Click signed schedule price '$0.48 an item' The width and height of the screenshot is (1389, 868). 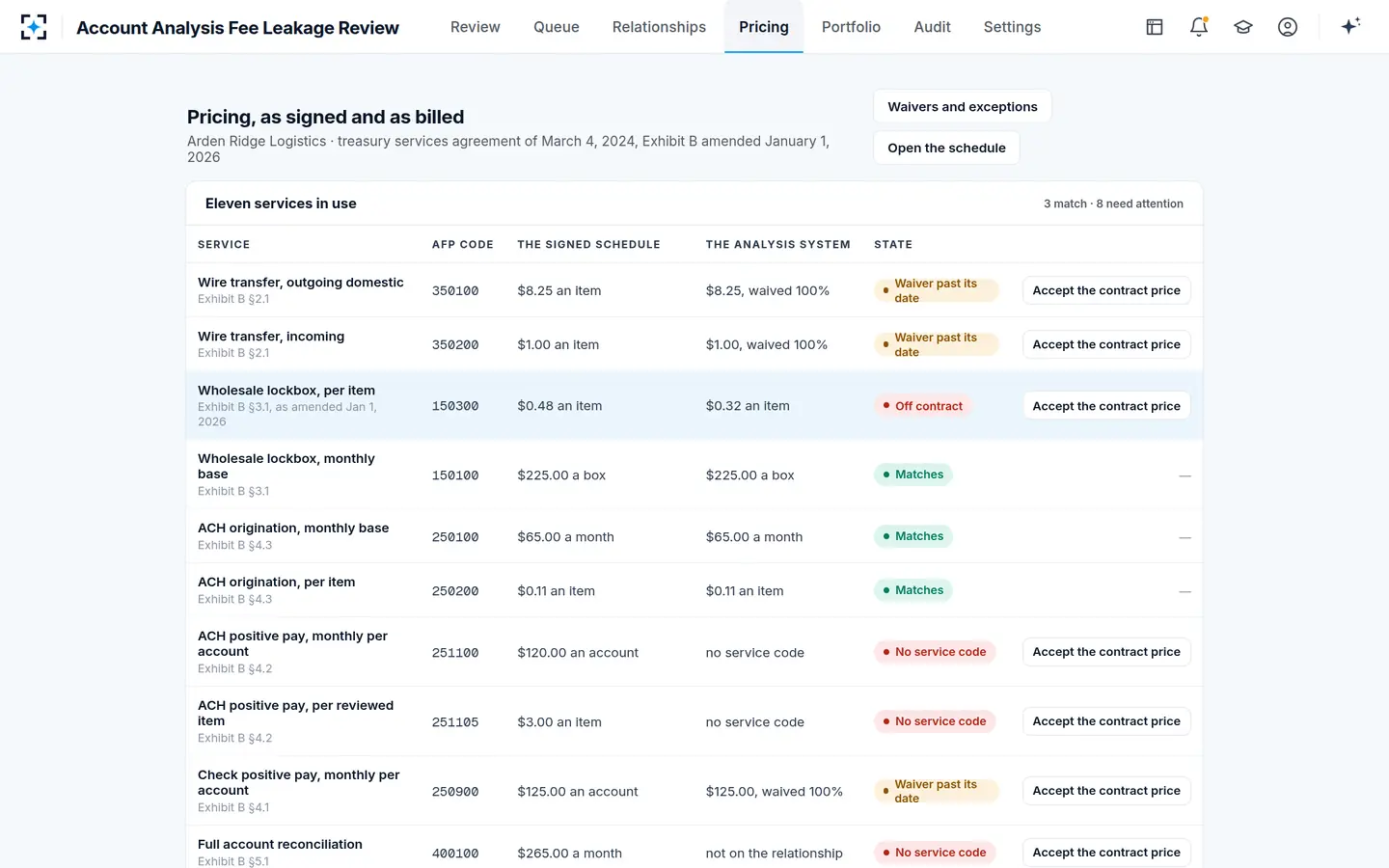[x=559, y=406]
